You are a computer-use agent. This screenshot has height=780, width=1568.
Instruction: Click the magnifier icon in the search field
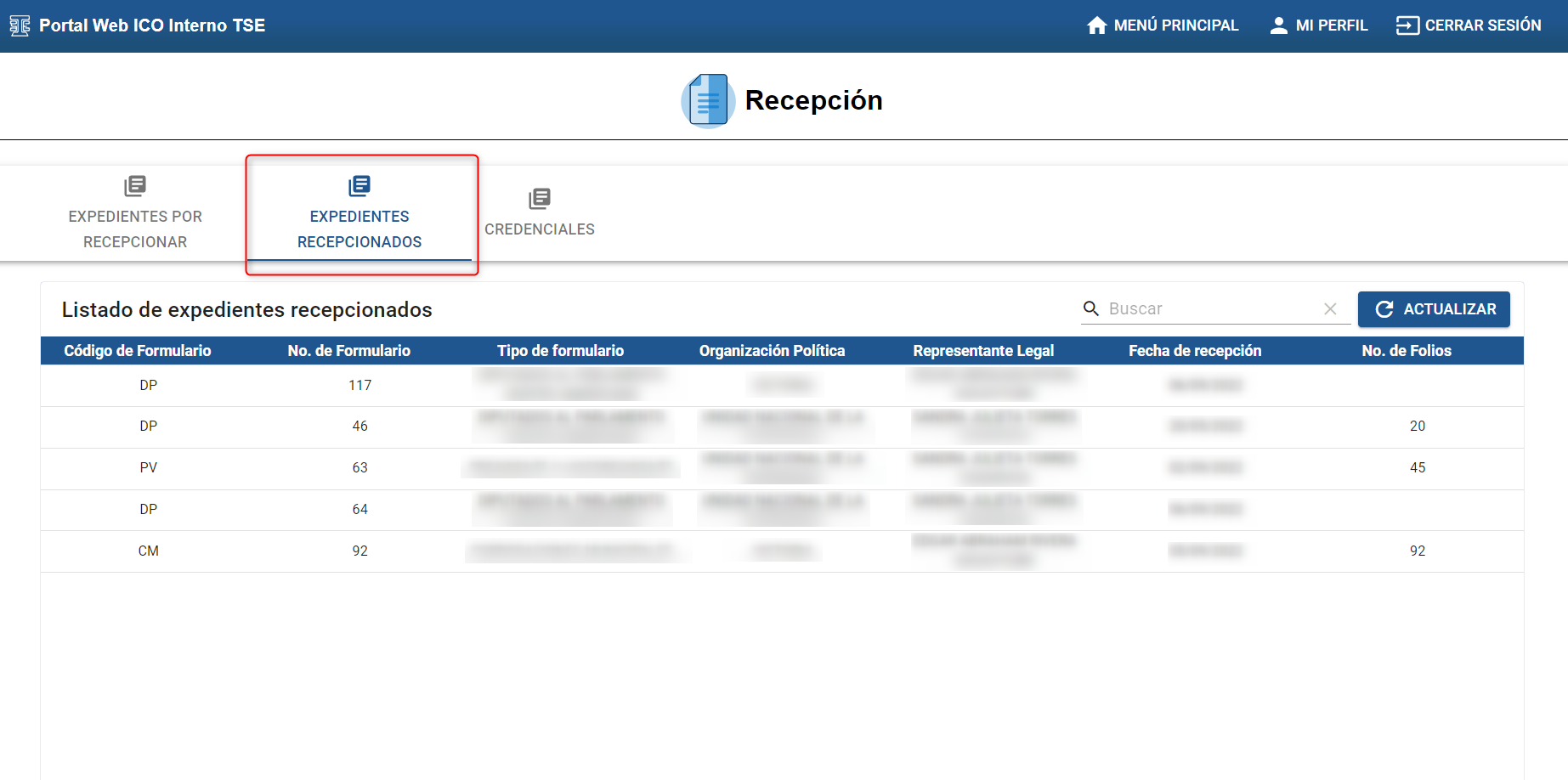point(1091,308)
